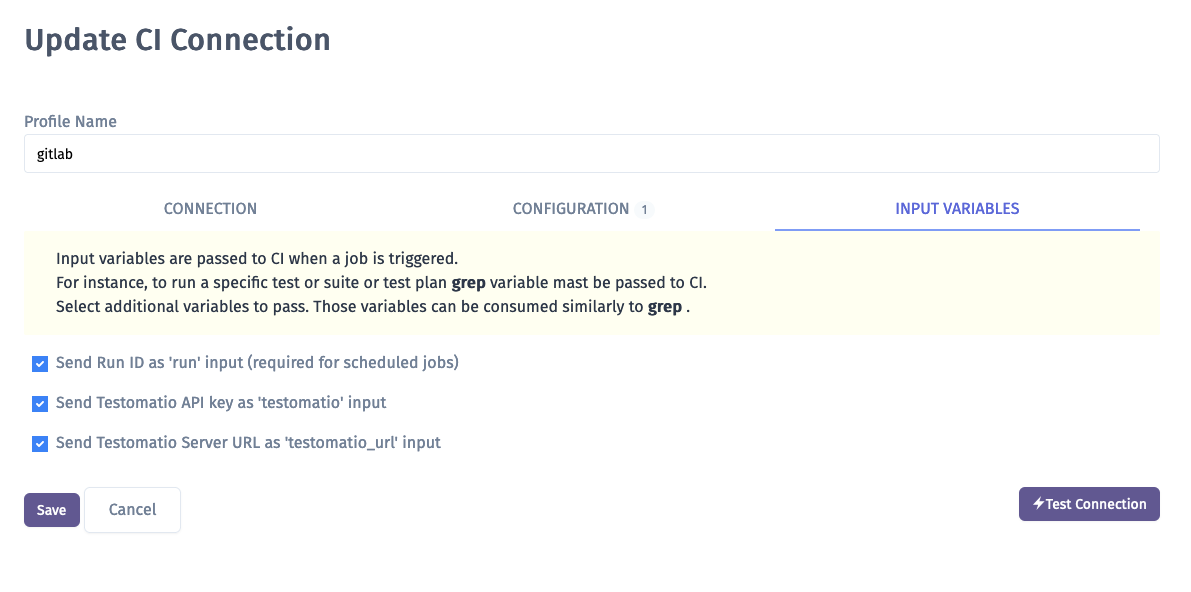
Task: Disable the Send Testomatio Server URL checkbox
Action: coord(40,444)
